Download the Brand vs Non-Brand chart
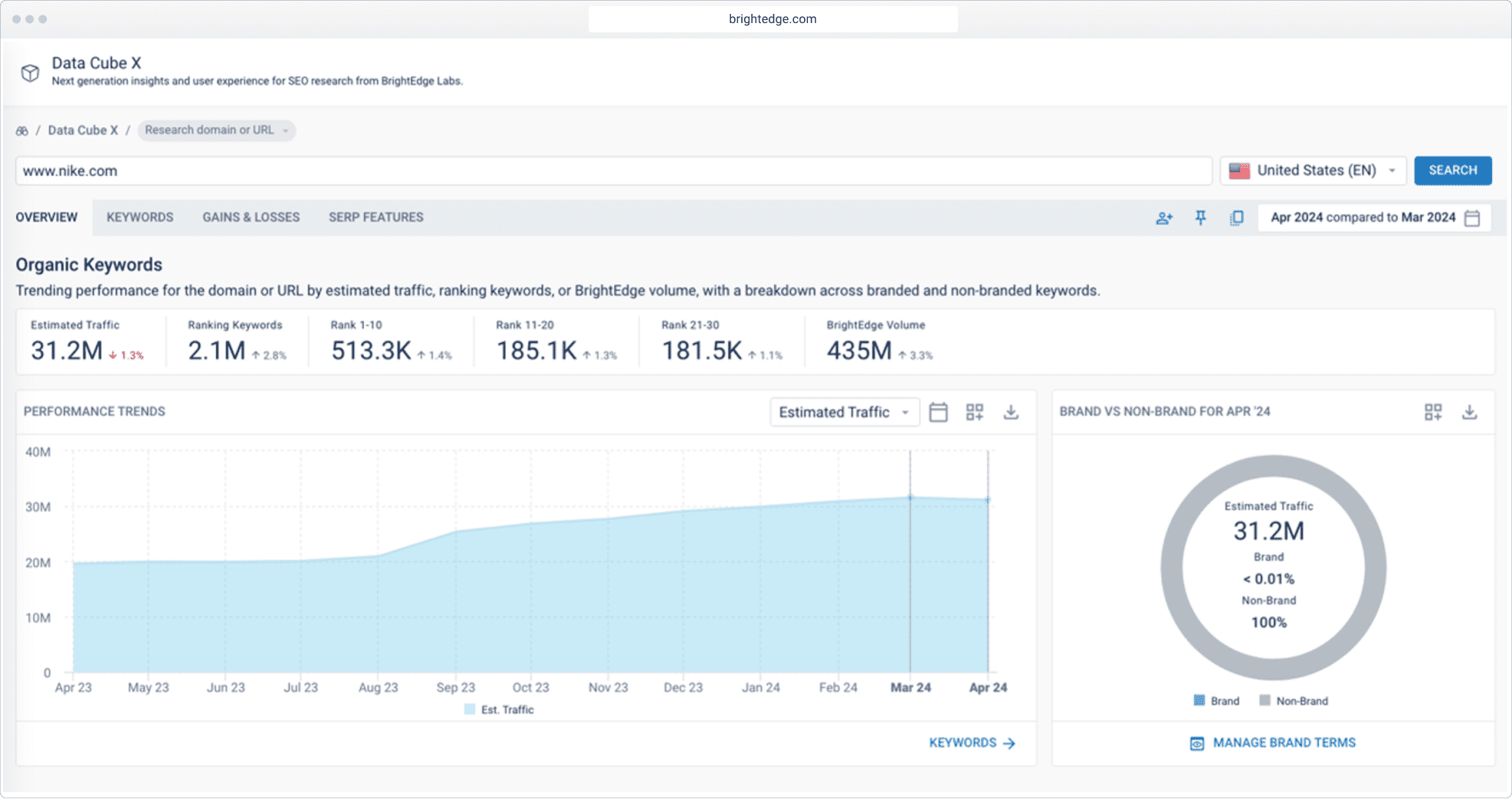This screenshot has height=799, width=1512. [1469, 412]
